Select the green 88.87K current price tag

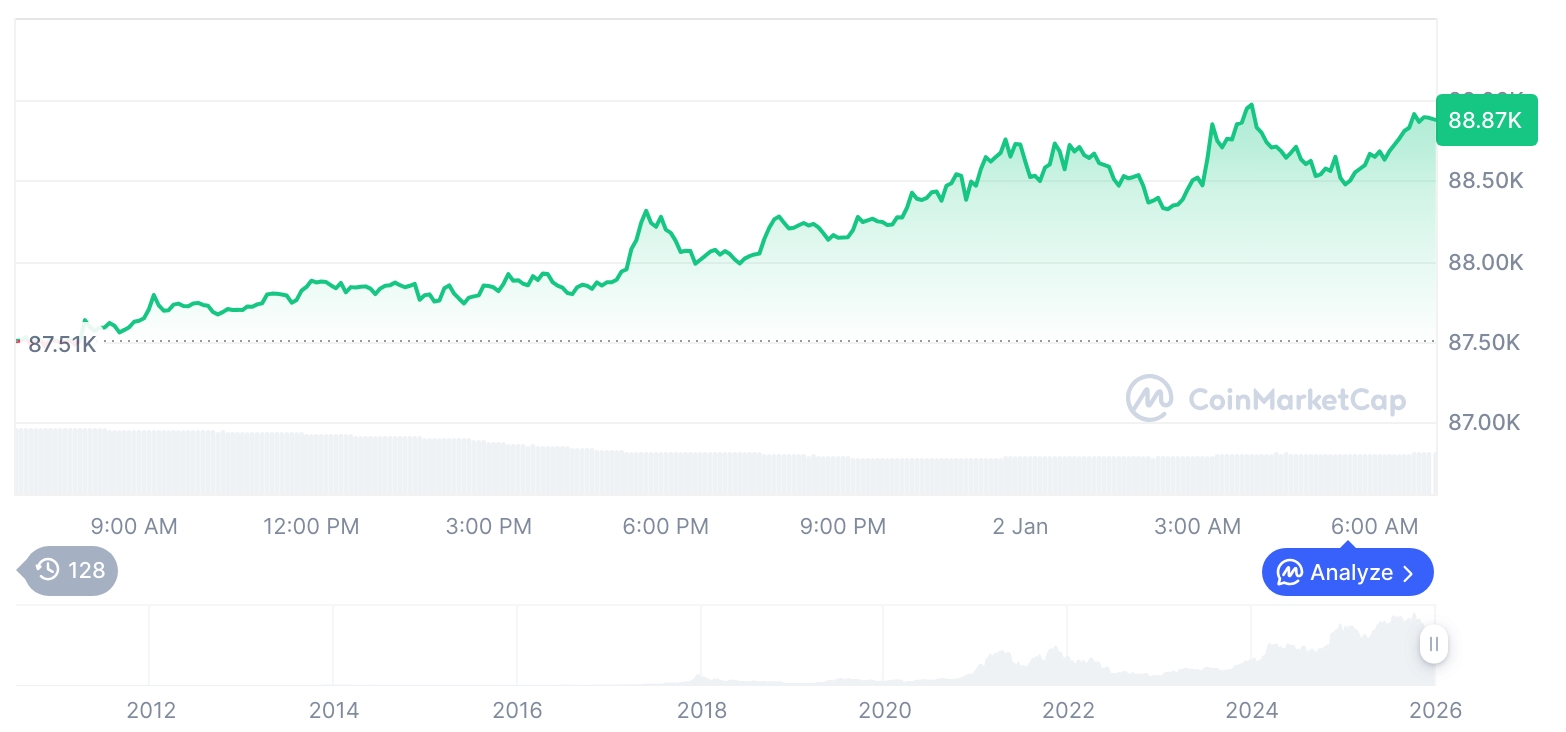coord(1485,120)
